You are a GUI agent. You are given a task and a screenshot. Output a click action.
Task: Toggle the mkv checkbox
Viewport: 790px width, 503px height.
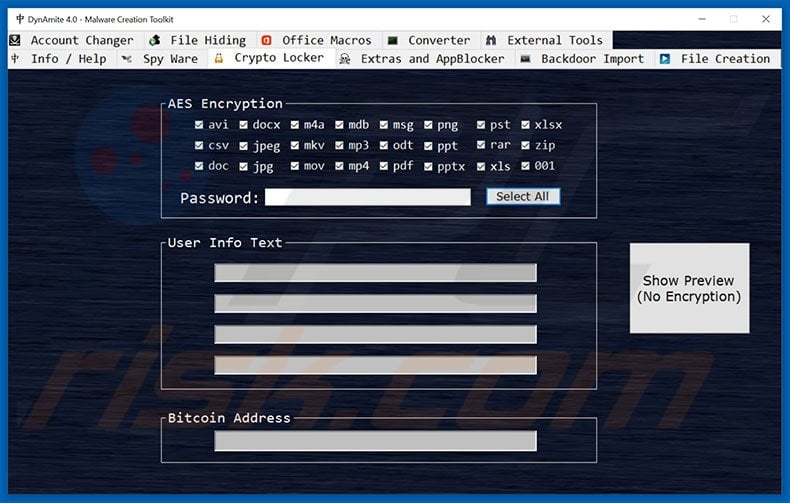click(295, 145)
